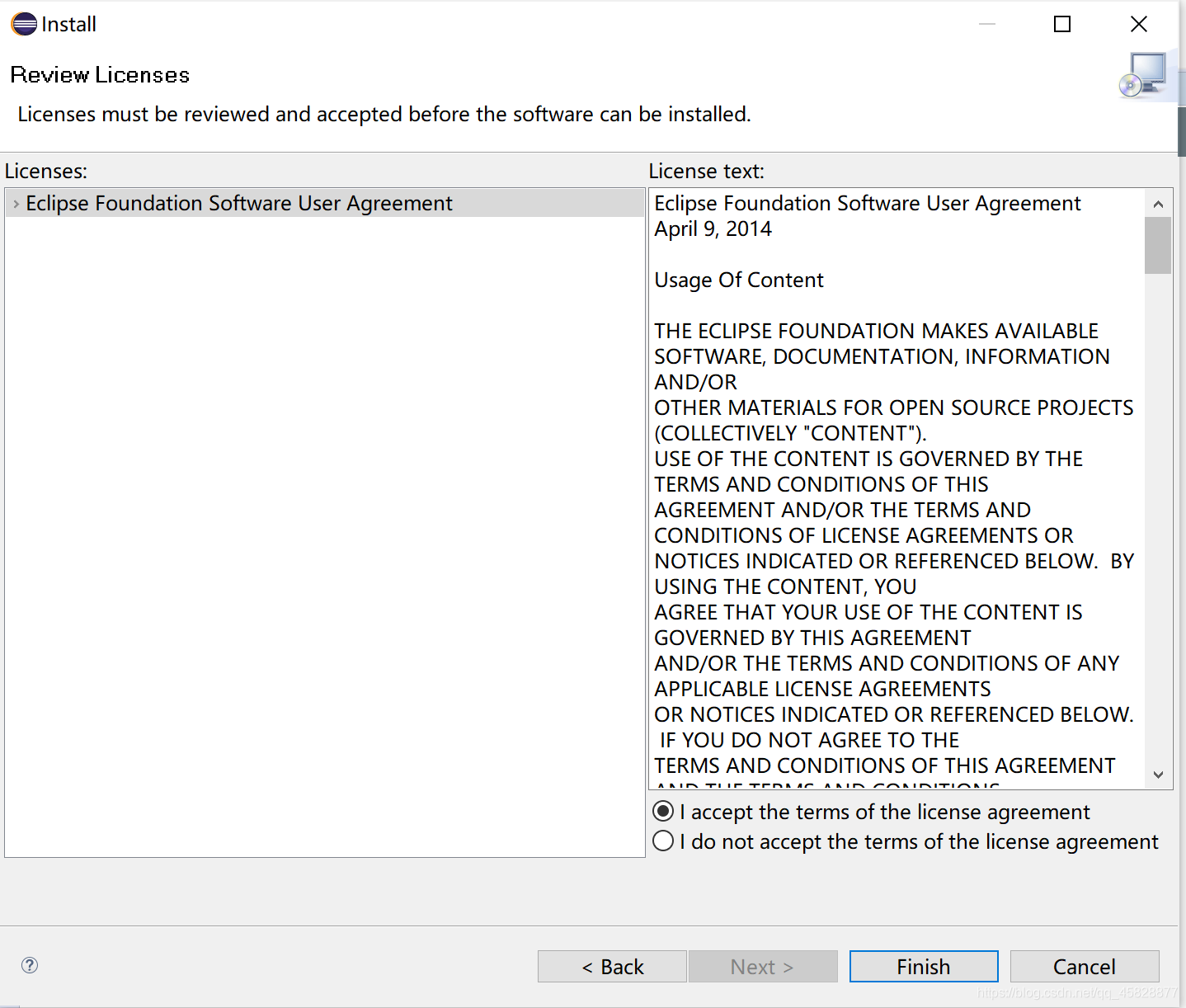
Task: Go to previous step with Back button
Action: pyautogui.click(x=612, y=967)
